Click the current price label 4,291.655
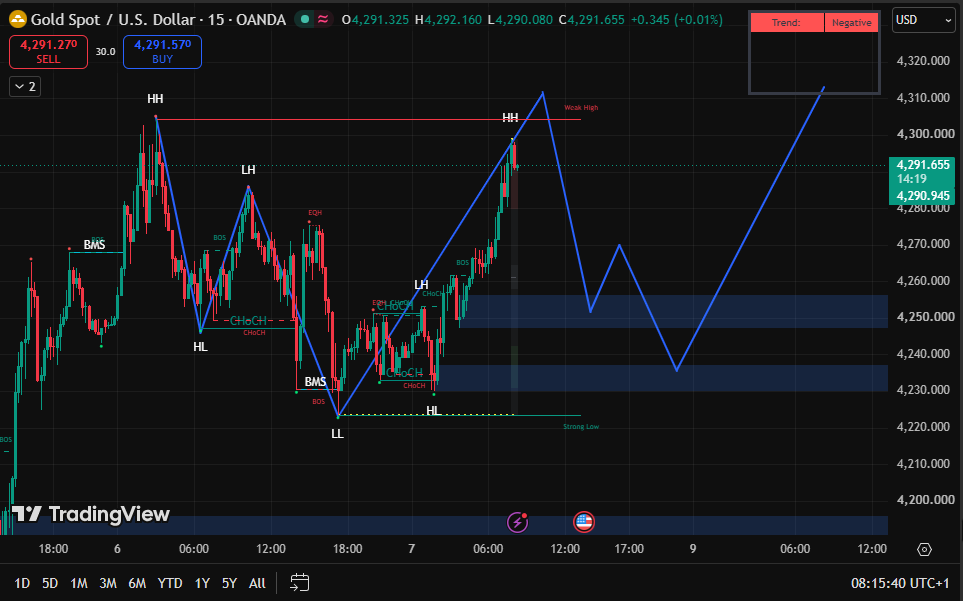This screenshot has width=963, height=601. [922, 165]
